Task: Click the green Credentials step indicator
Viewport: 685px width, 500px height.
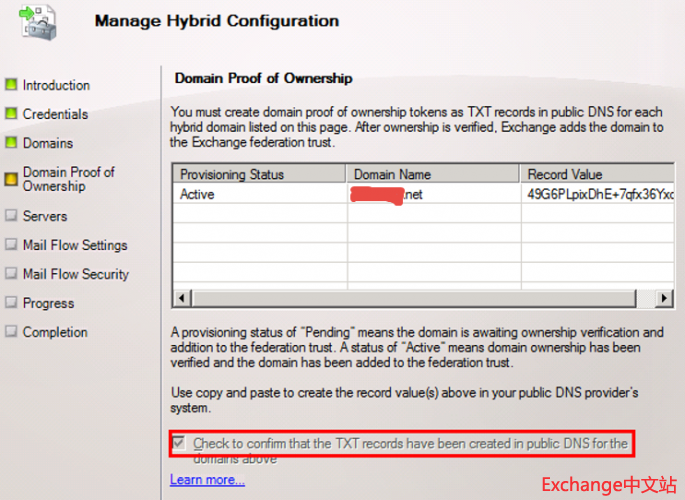Action: pos(12,115)
